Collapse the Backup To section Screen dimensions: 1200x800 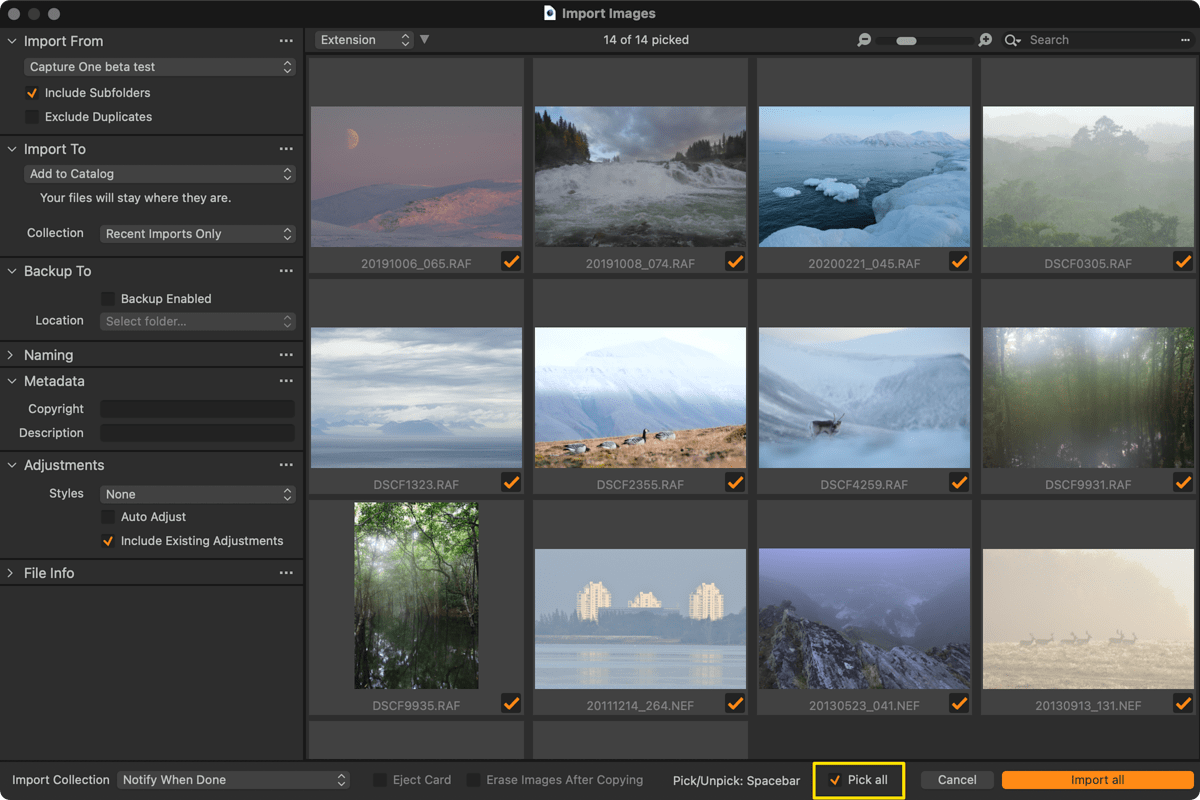11,271
